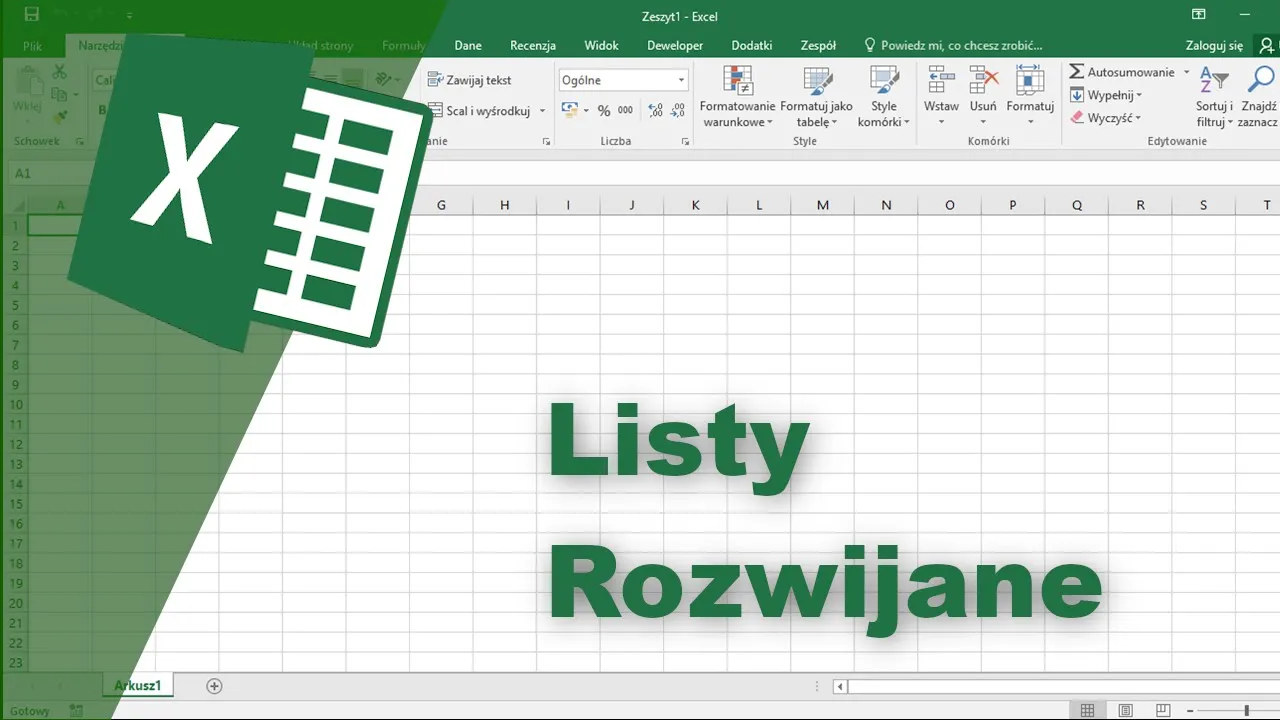Expand the Autosumowanie dropdown arrow
The width and height of the screenshot is (1280, 720).
1187,72
